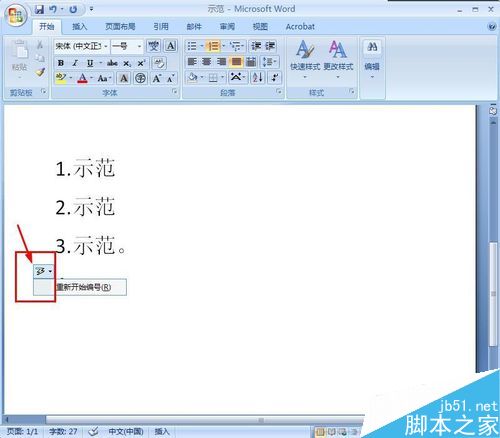The image size is (500, 438).
Task: Expand the AutoCorrect options smart tag arrow
Action: 50,271
